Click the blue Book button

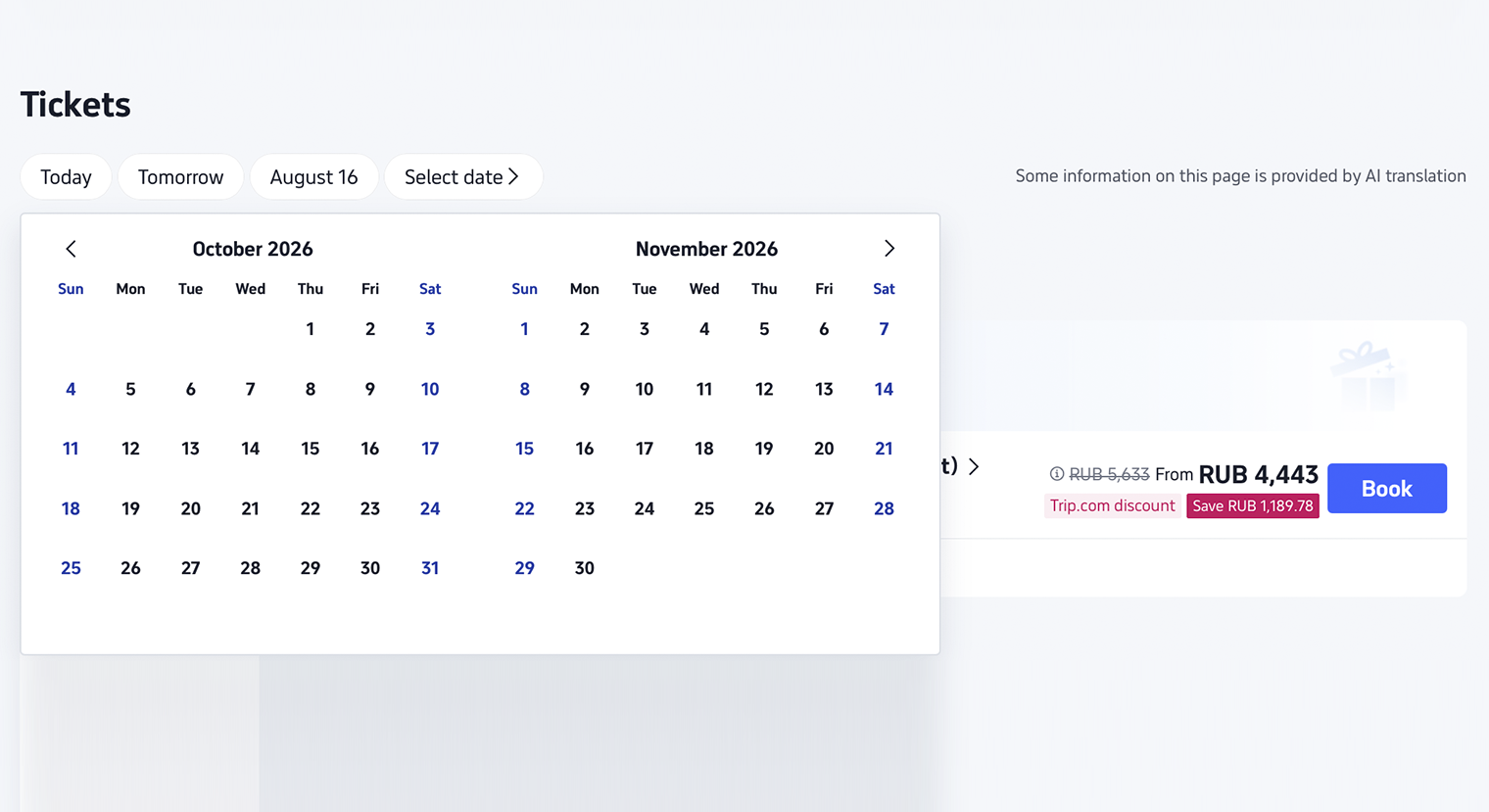point(1387,488)
